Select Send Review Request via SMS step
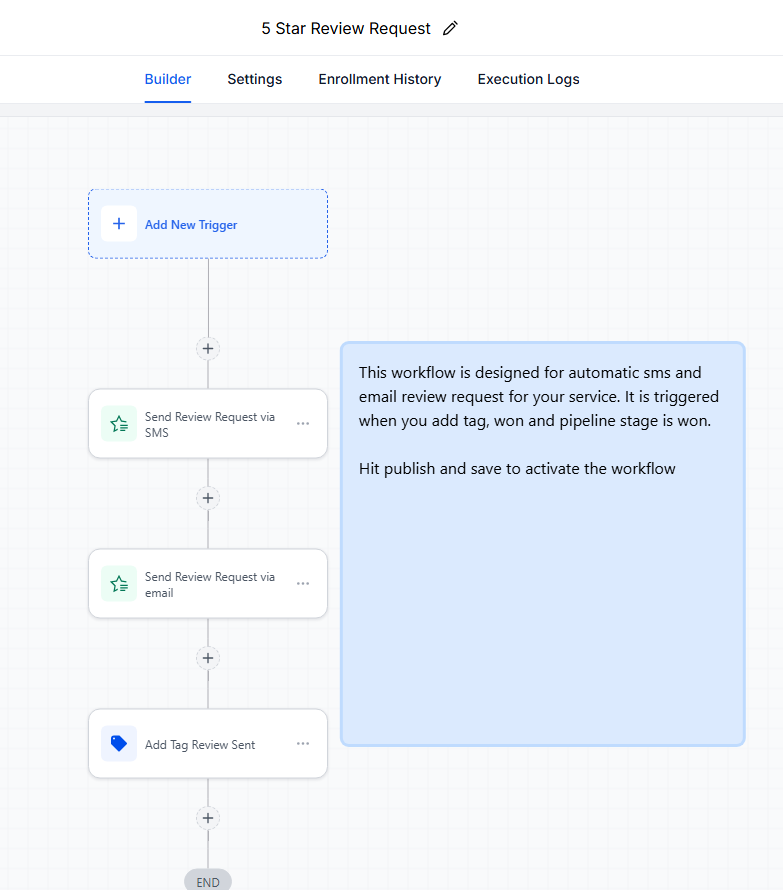The image size is (783, 890). (208, 423)
